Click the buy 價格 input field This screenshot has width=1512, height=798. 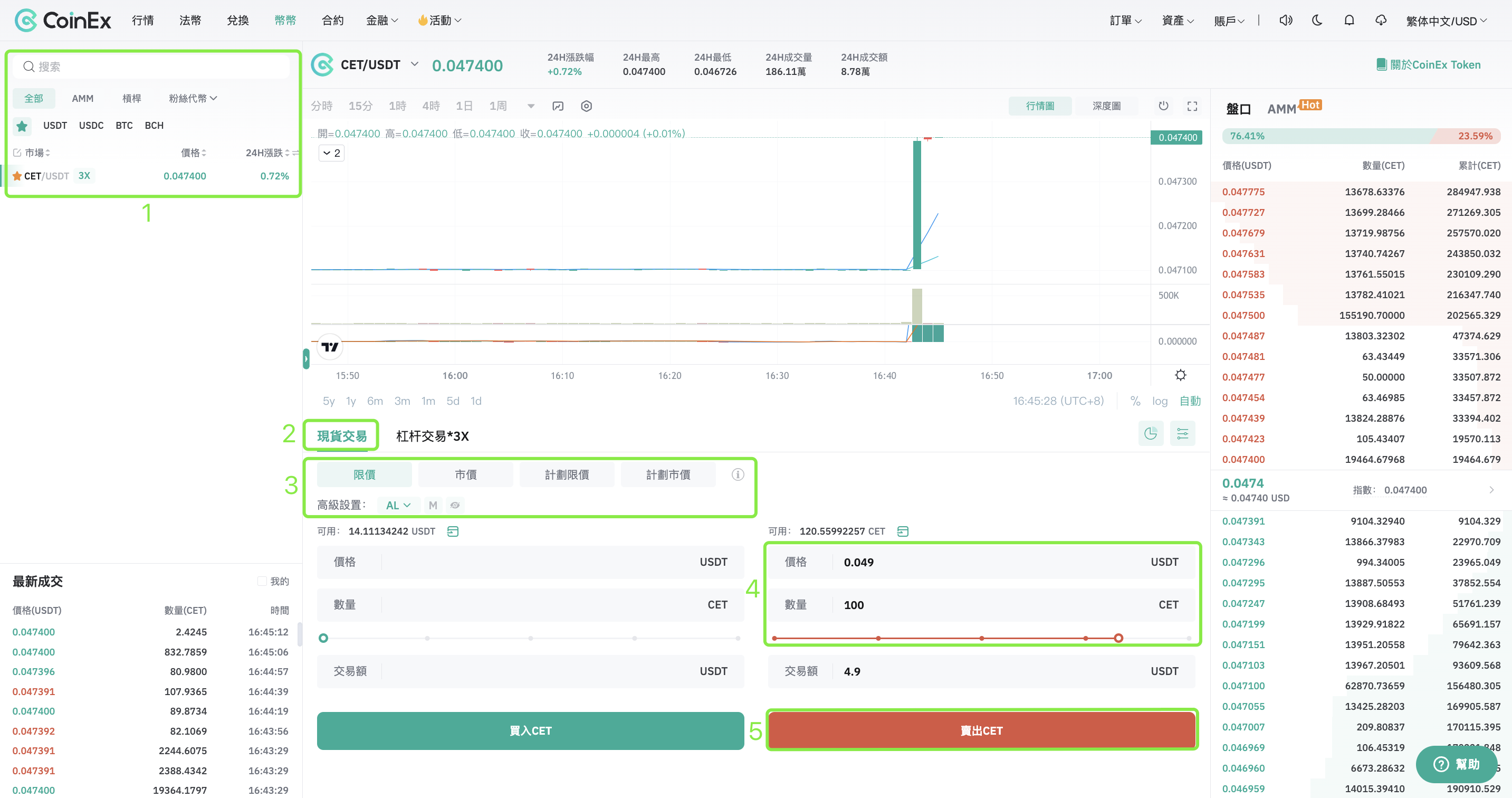click(530, 562)
